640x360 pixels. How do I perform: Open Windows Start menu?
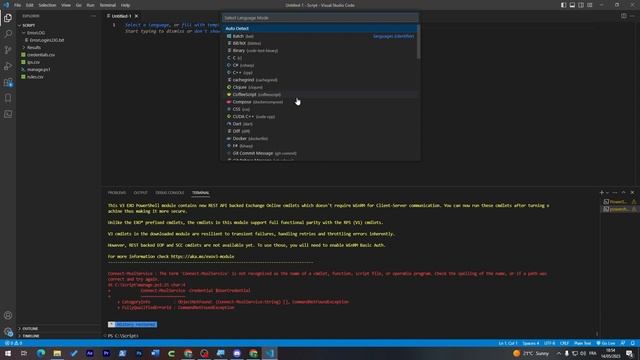click(x=8, y=353)
